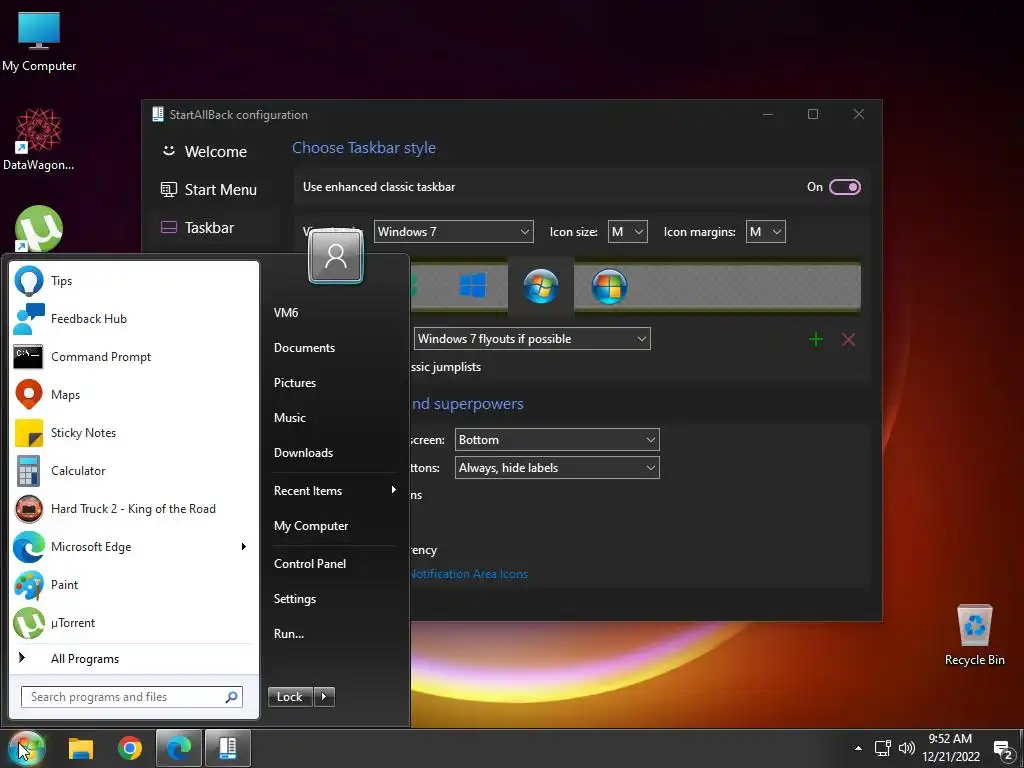Expand Recent Items submenu

[x=334, y=490]
